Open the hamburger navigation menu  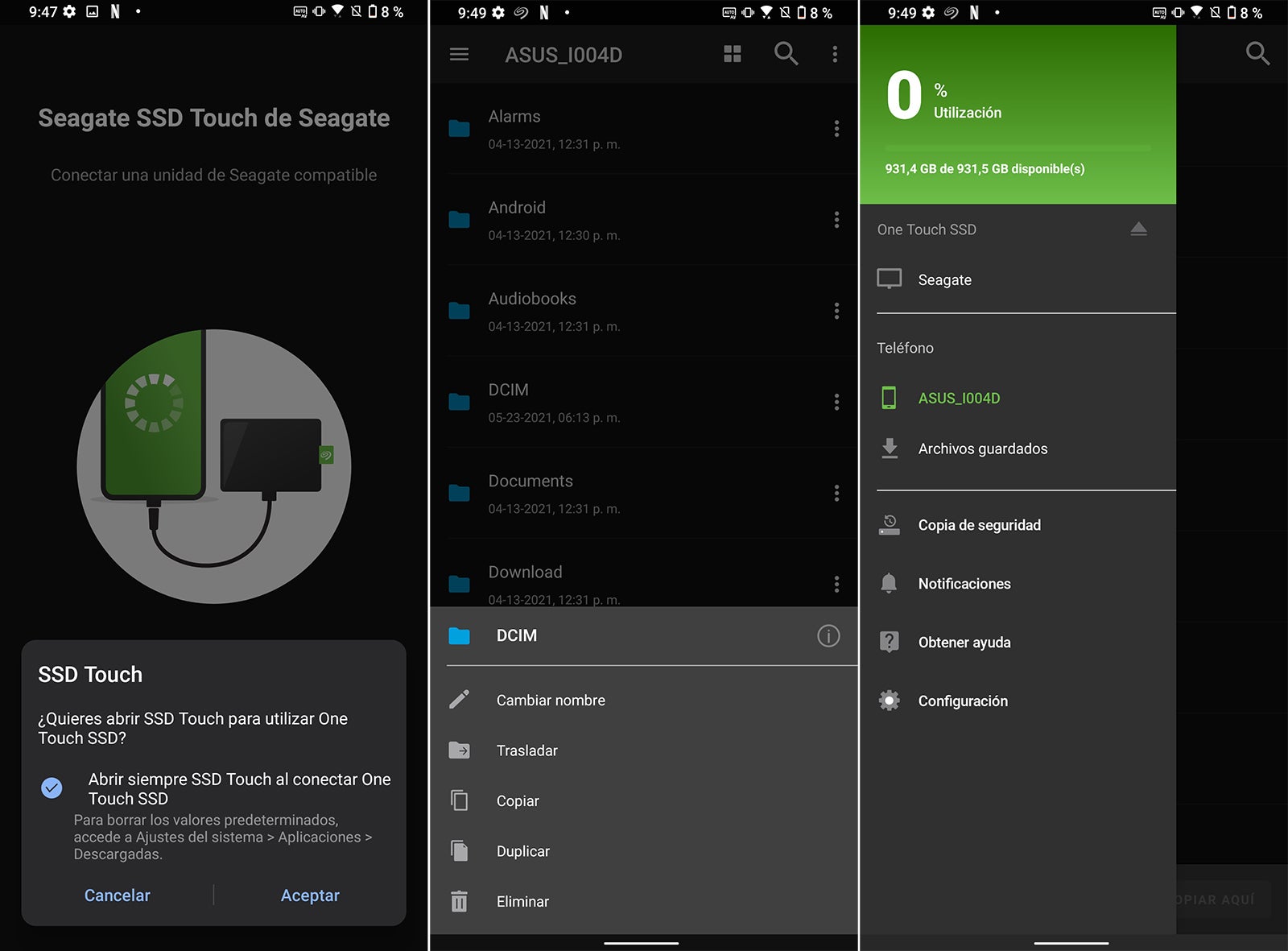pyautogui.click(x=459, y=55)
